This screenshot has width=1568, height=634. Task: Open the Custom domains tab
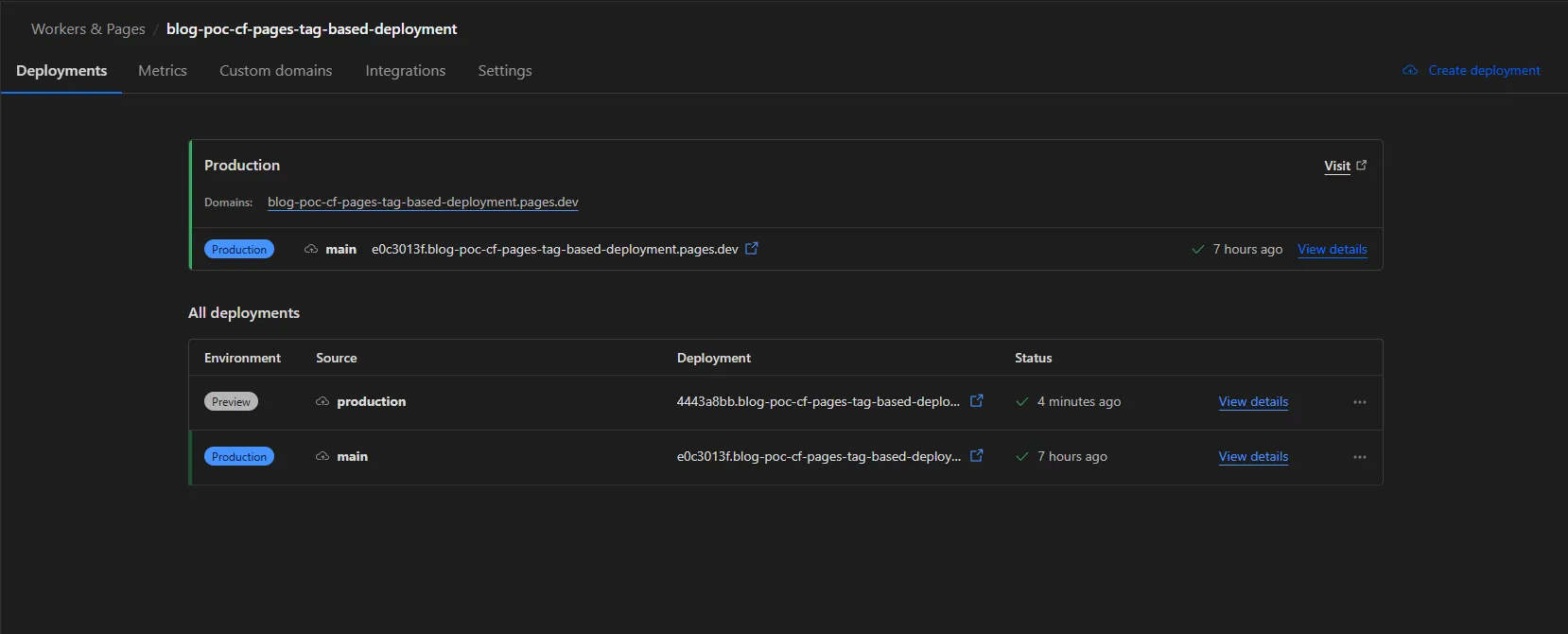point(275,71)
